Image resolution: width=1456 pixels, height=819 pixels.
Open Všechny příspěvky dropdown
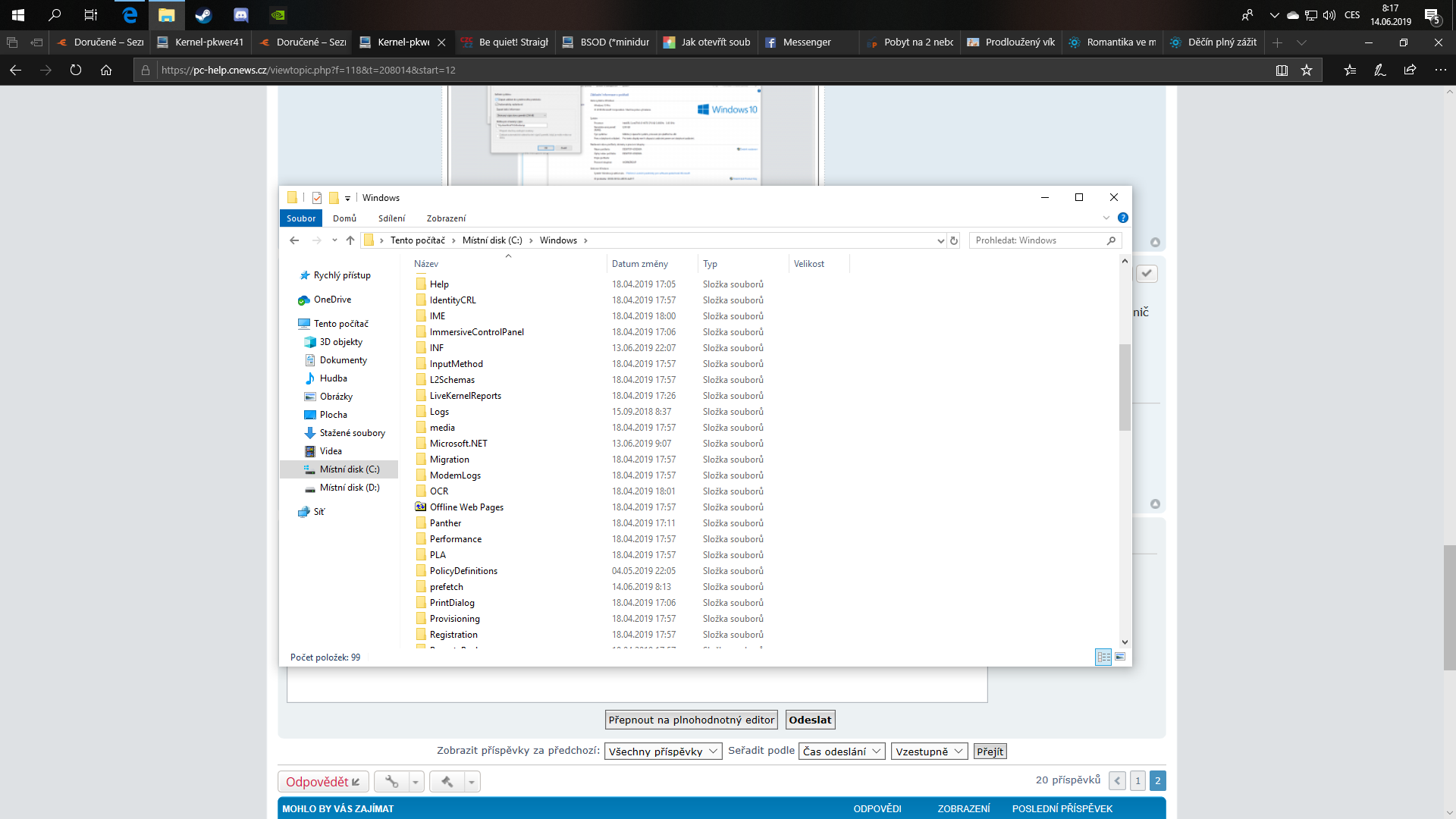point(663,752)
